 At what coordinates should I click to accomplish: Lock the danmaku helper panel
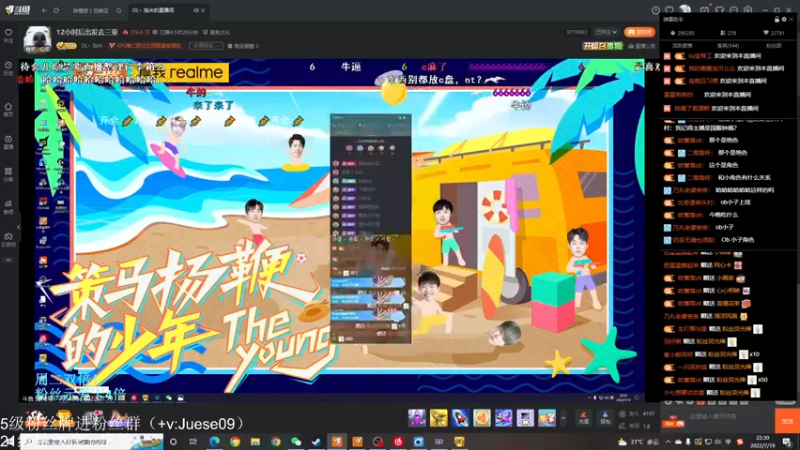[x=777, y=19]
